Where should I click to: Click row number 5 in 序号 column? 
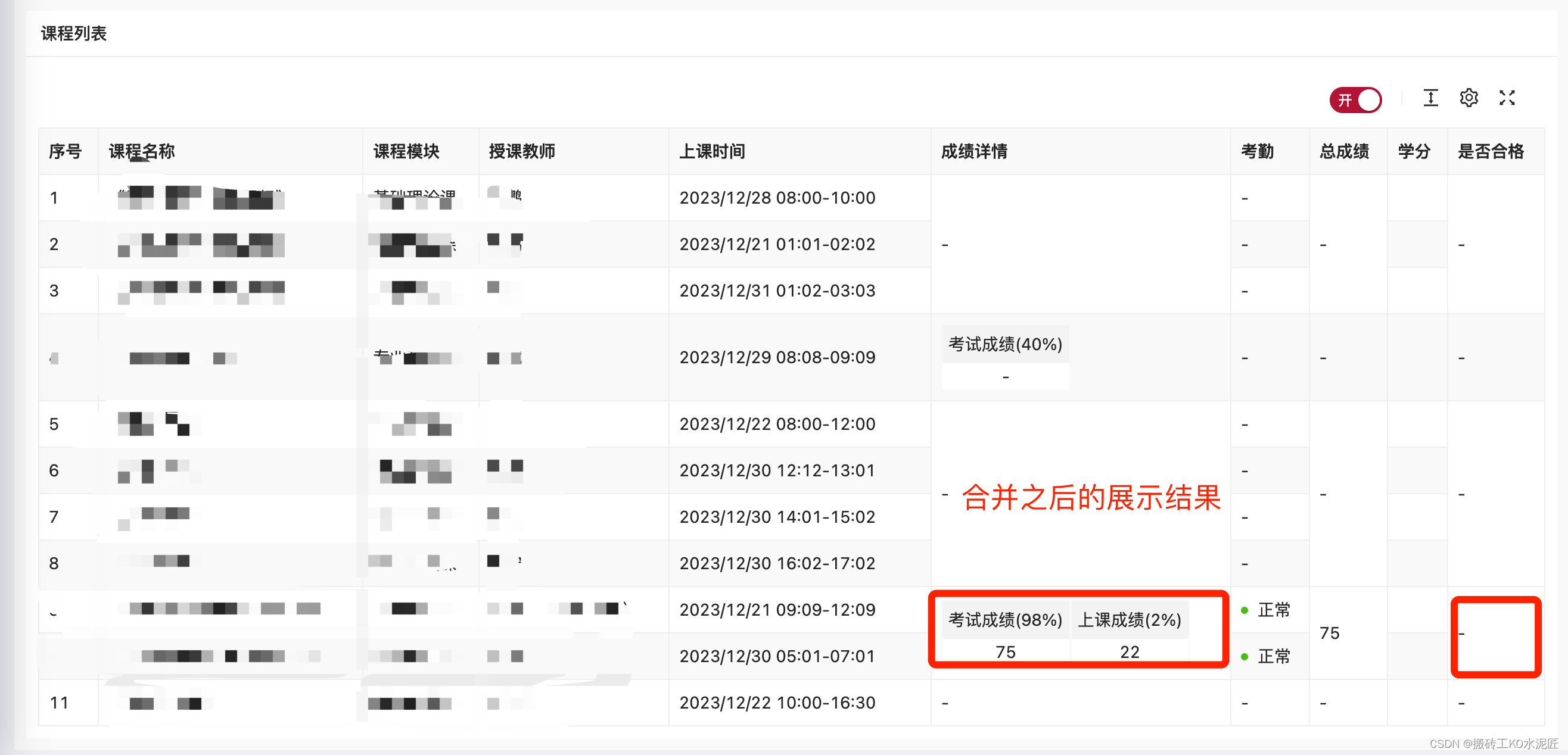coord(54,424)
